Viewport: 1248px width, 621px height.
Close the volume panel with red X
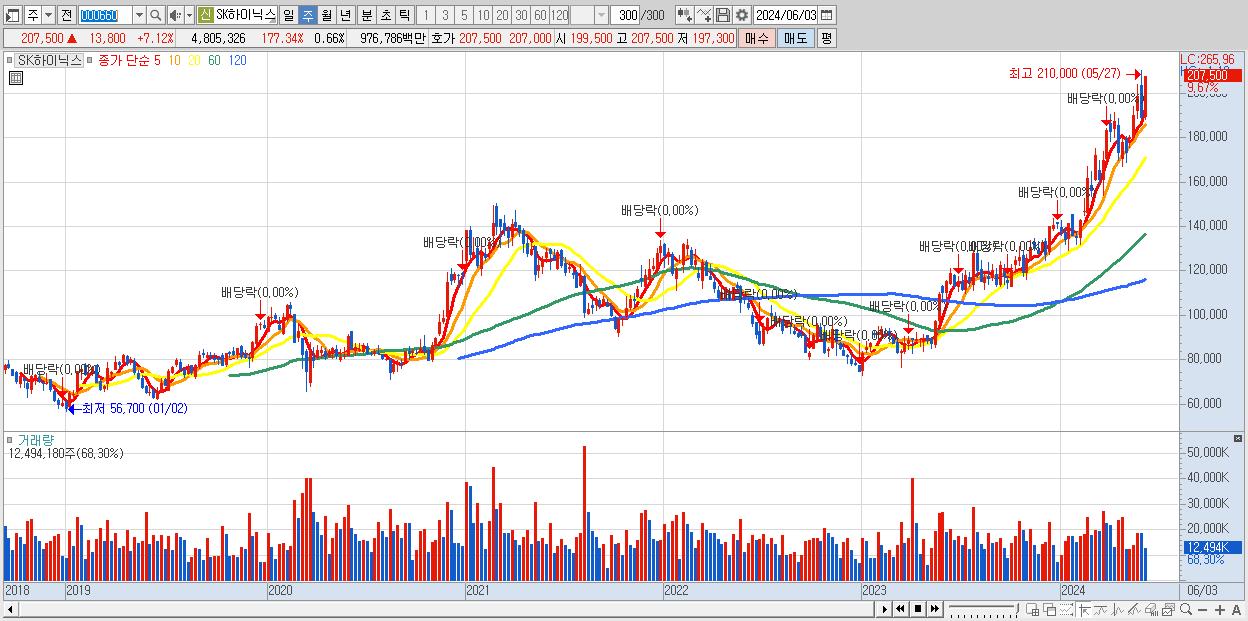pyautogui.click(x=1238, y=438)
